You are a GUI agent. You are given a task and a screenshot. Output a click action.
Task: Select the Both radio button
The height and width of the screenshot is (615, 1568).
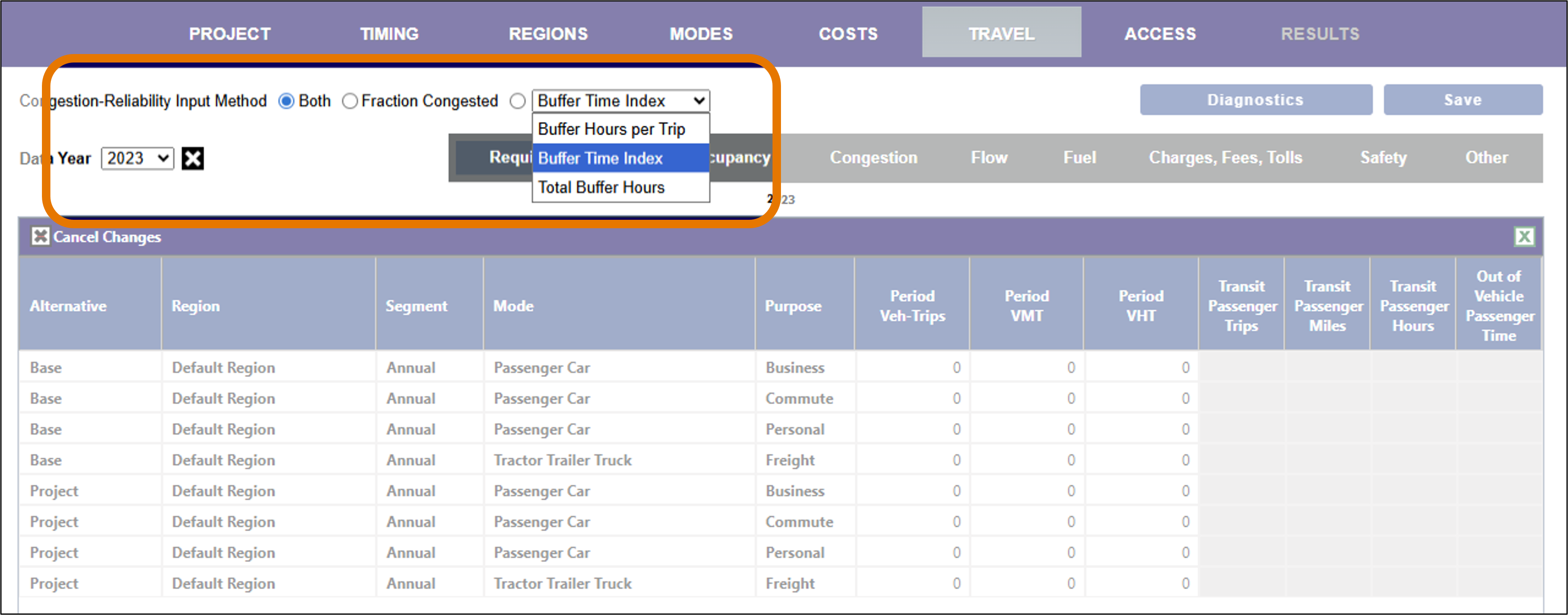tap(286, 101)
